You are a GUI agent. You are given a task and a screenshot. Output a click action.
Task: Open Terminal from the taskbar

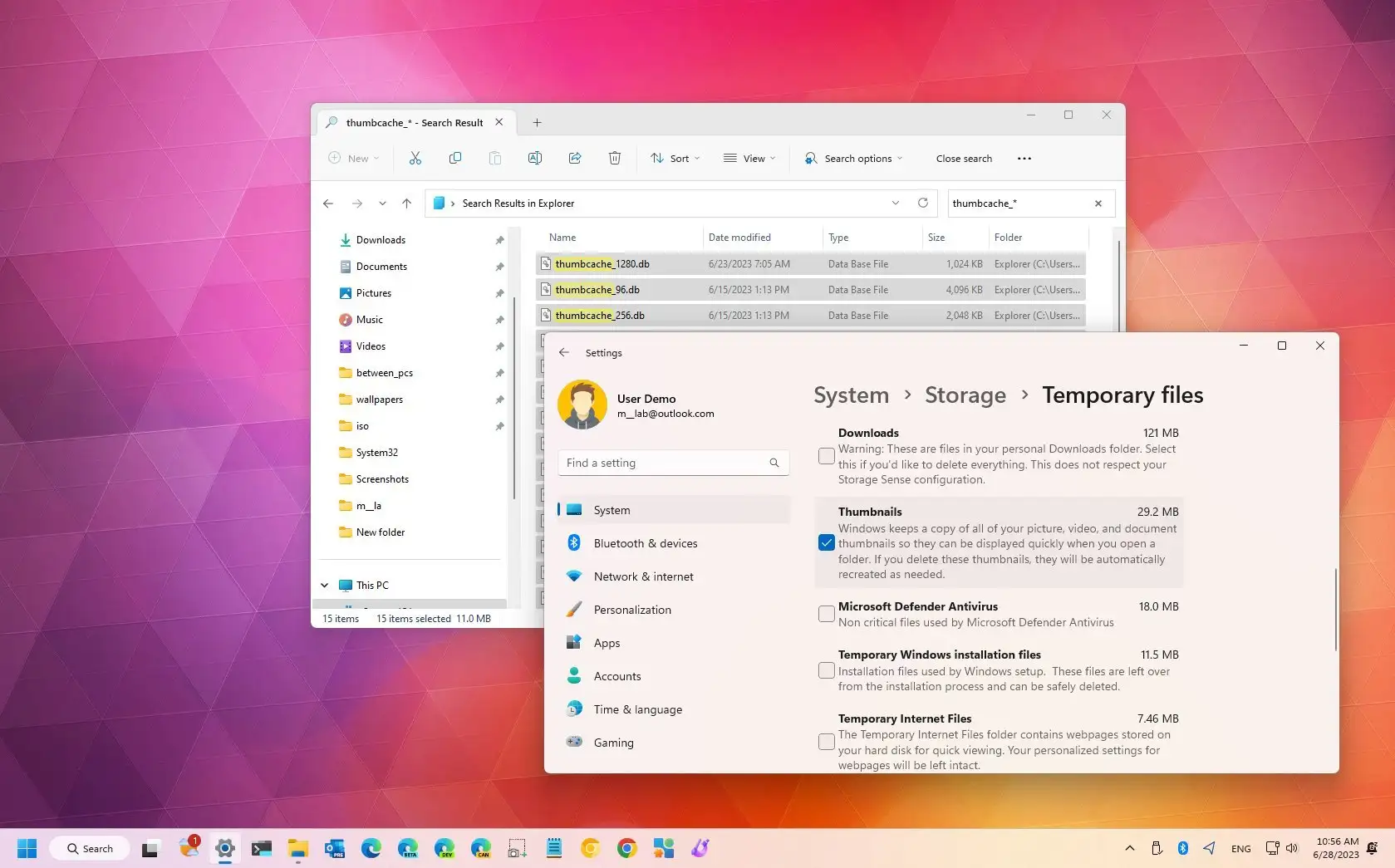(x=262, y=848)
